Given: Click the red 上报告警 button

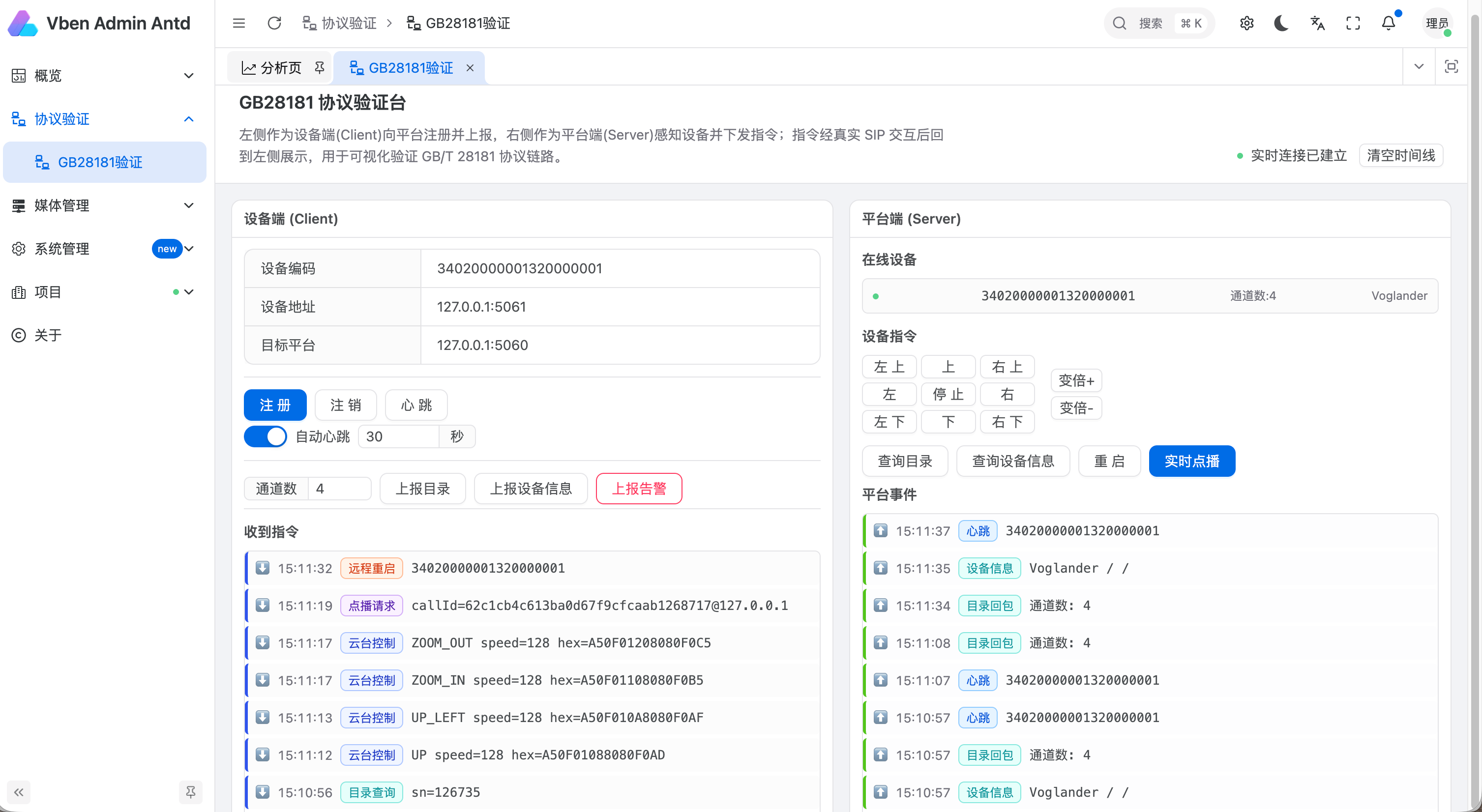Looking at the screenshot, I should pos(639,489).
